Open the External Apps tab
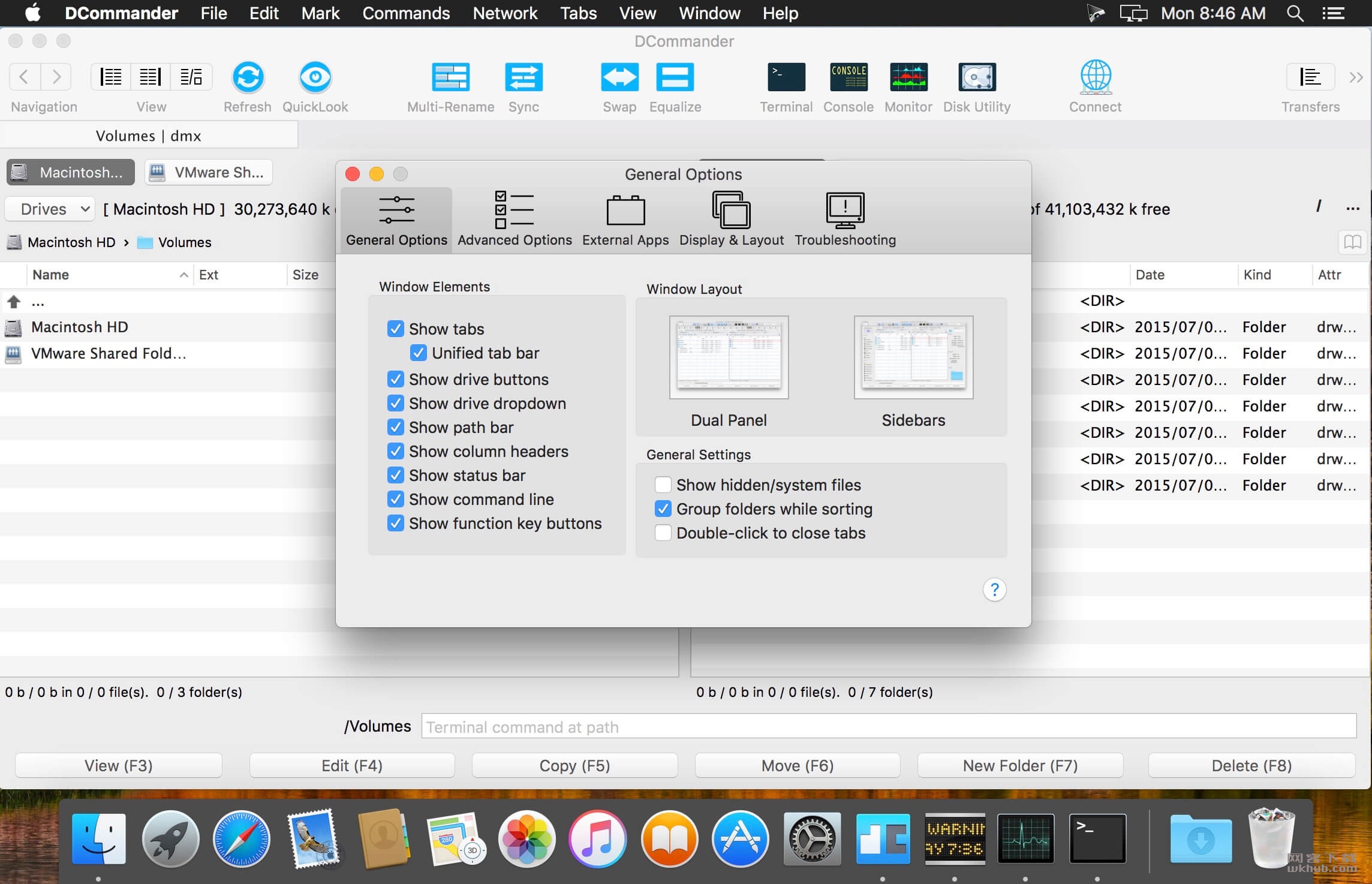 point(625,219)
